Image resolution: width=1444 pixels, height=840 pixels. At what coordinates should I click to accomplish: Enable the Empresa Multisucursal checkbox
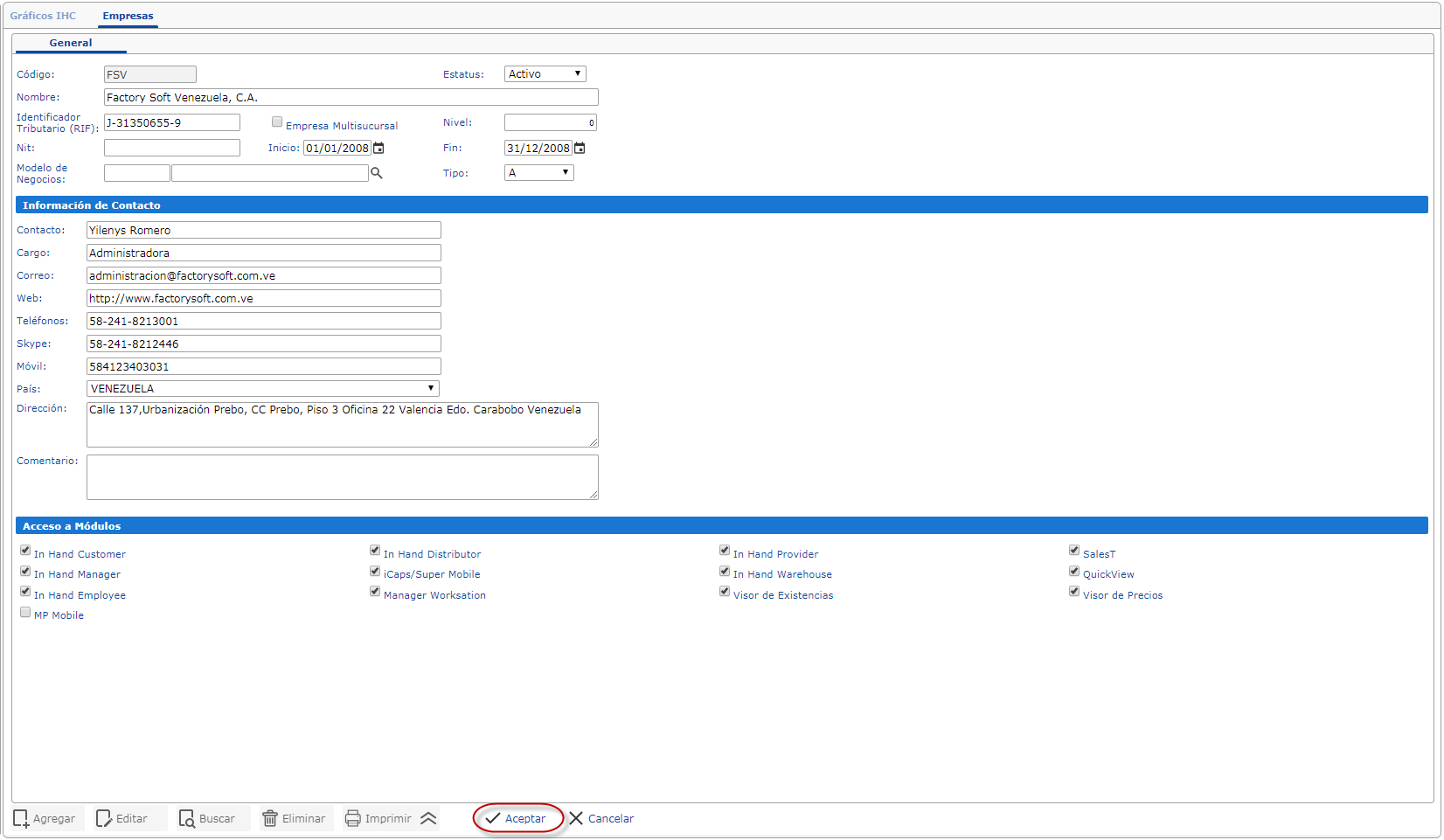click(x=277, y=122)
